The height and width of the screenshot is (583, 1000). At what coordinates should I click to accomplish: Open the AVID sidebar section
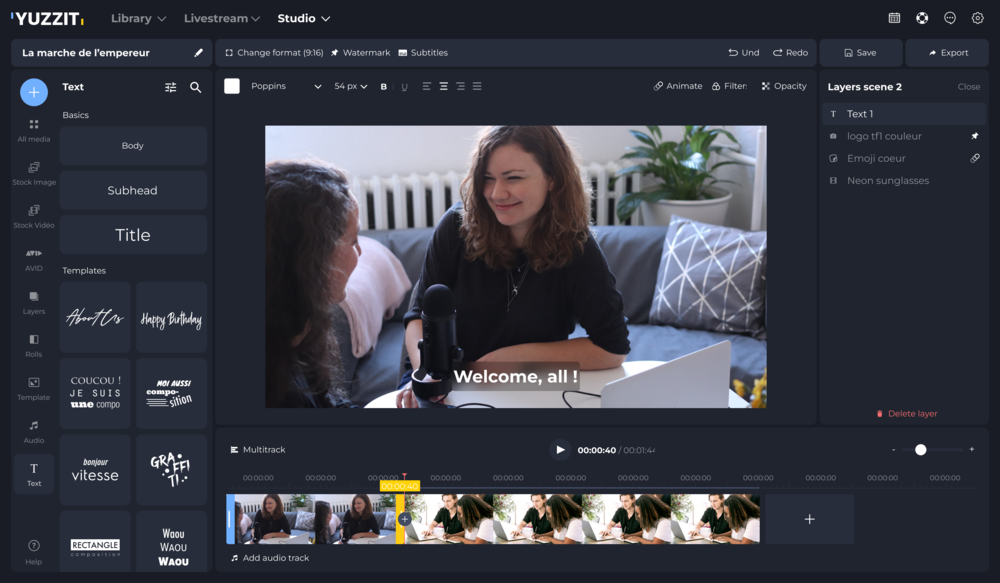pyautogui.click(x=33, y=259)
